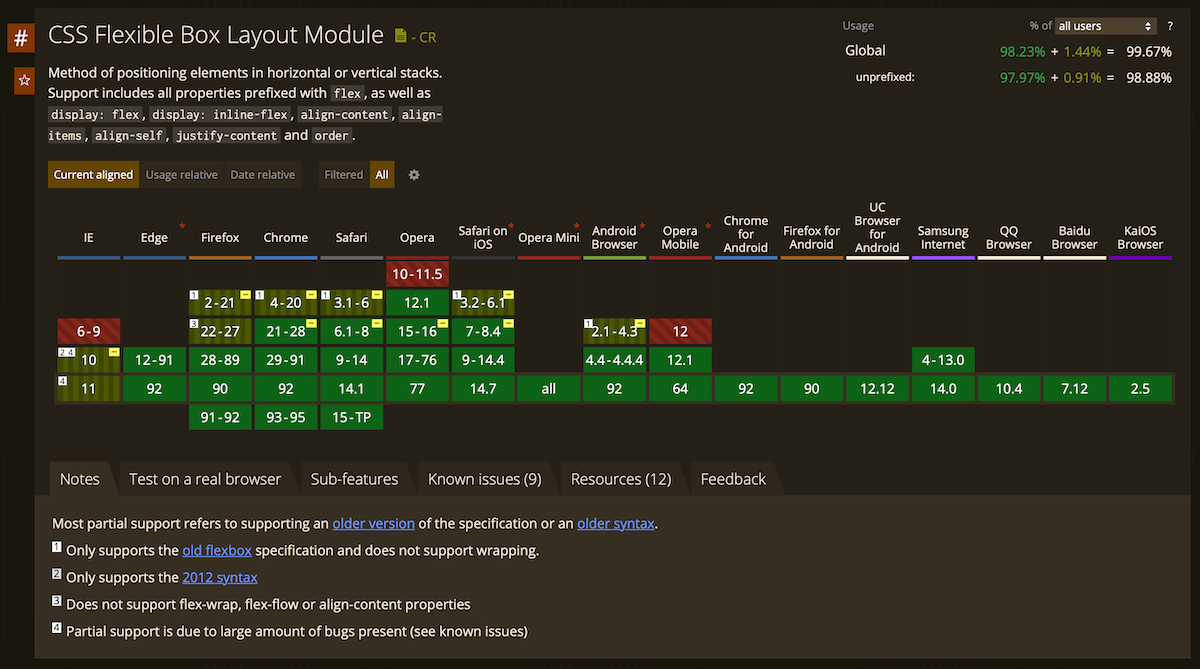1200x669 pixels.
Task: Open the Sub-features tab
Action: click(x=355, y=478)
